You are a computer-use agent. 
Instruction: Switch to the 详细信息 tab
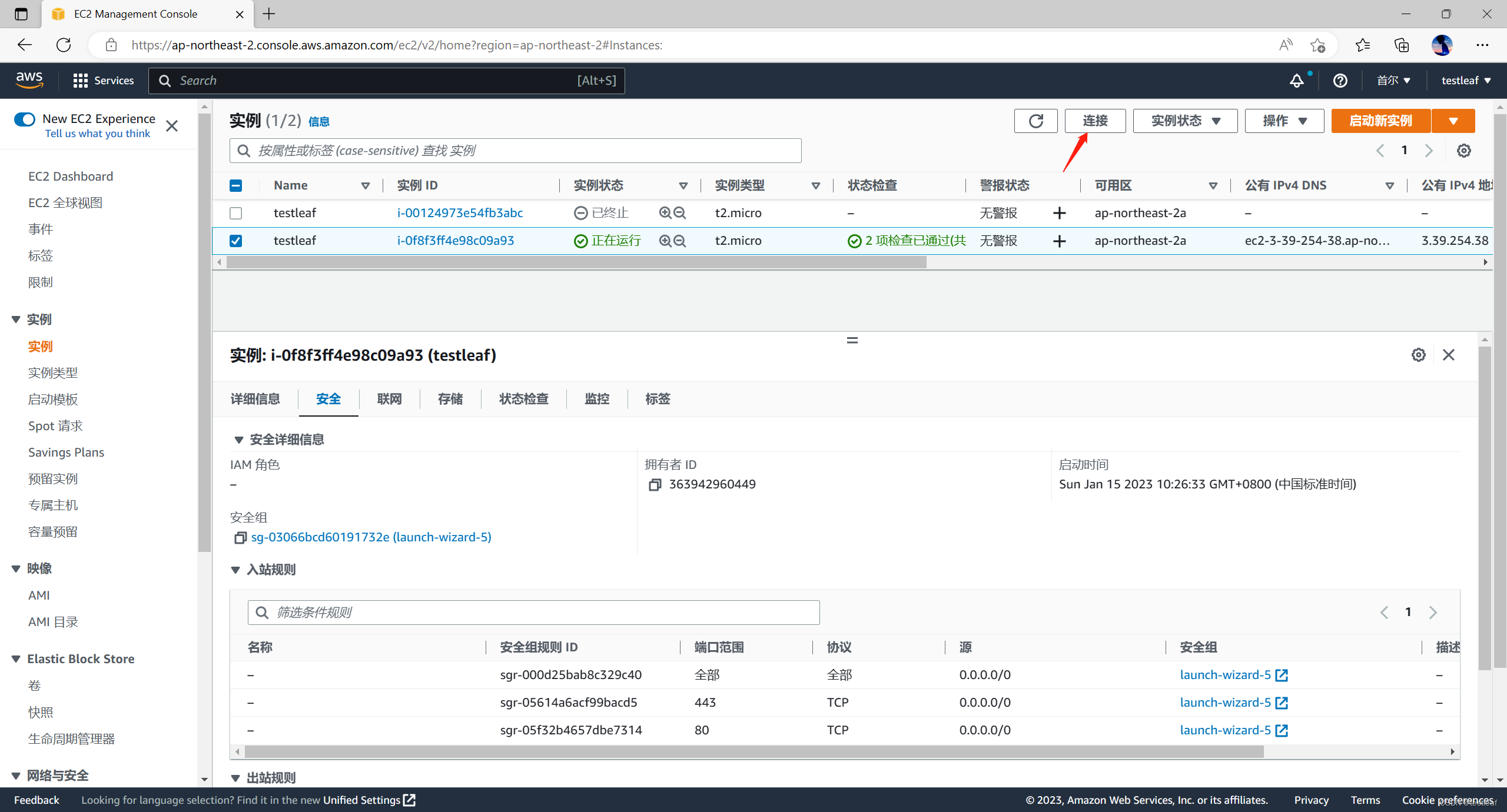coord(255,399)
